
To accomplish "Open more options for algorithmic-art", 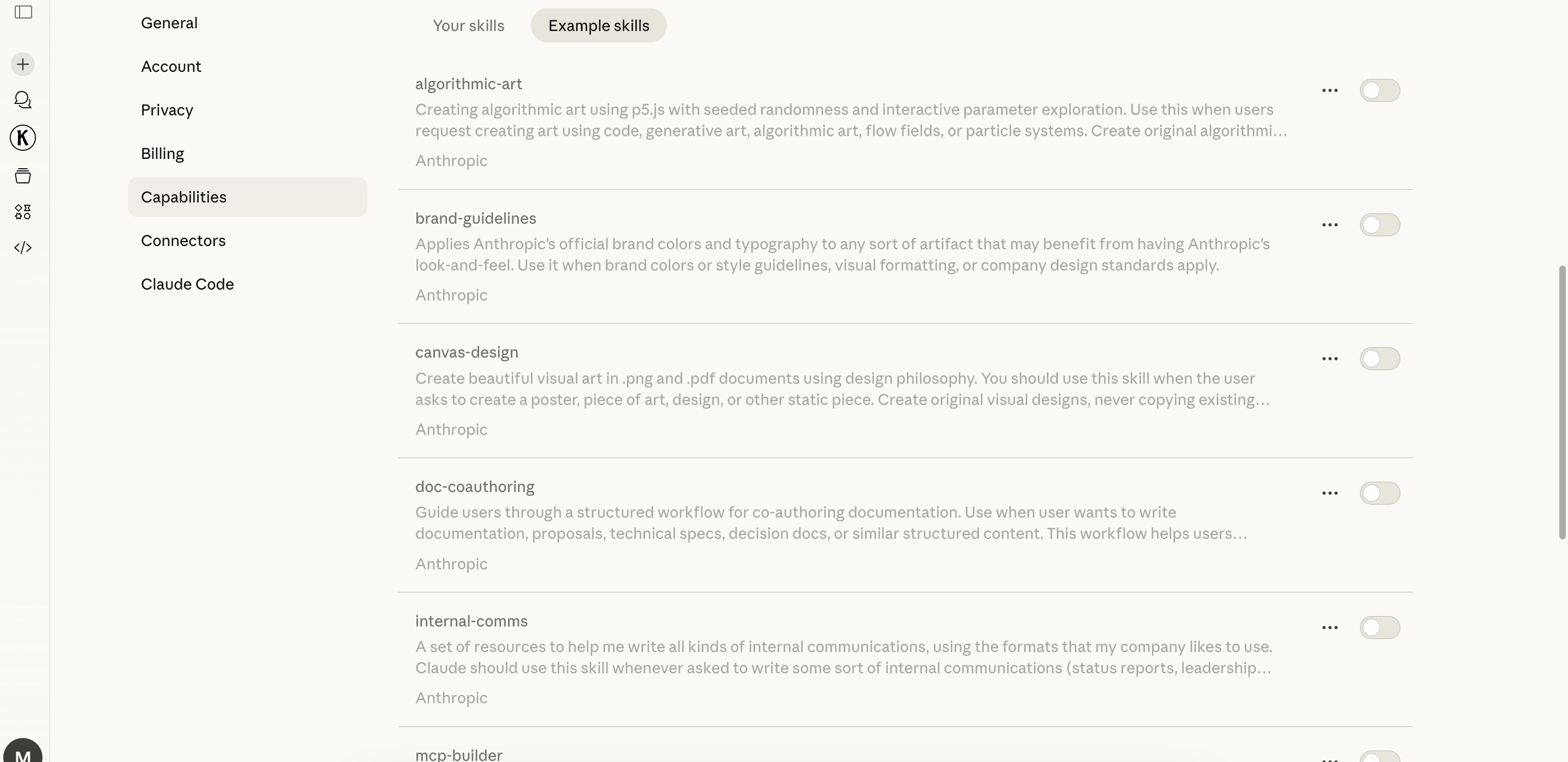I will pyautogui.click(x=1330, y=91).
